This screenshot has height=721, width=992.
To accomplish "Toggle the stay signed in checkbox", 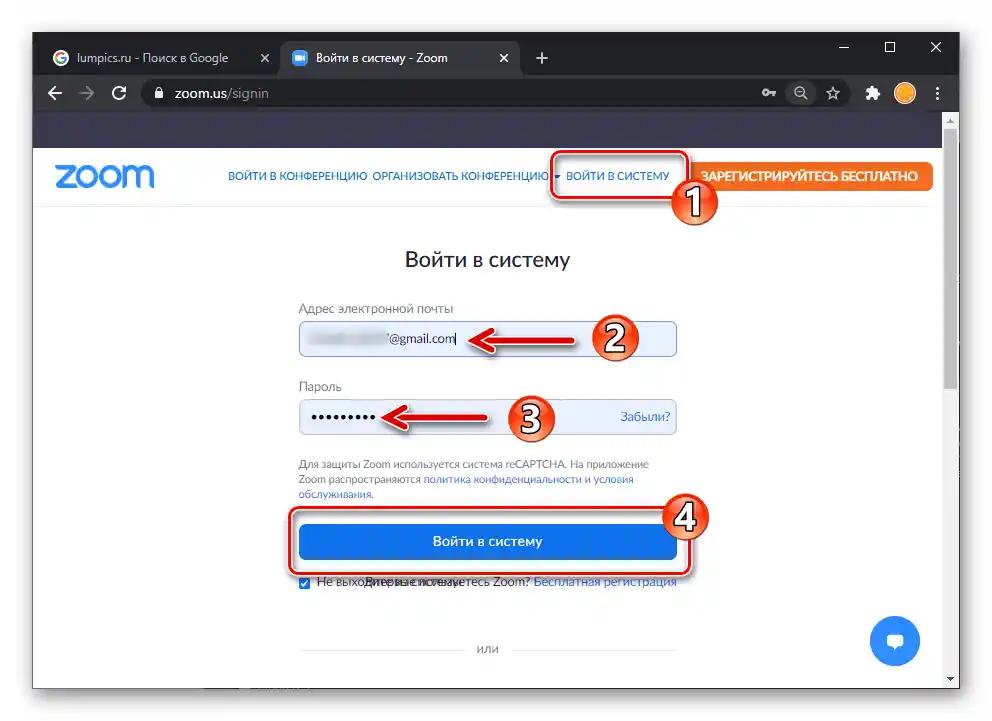I will click(x=304, y=582).
